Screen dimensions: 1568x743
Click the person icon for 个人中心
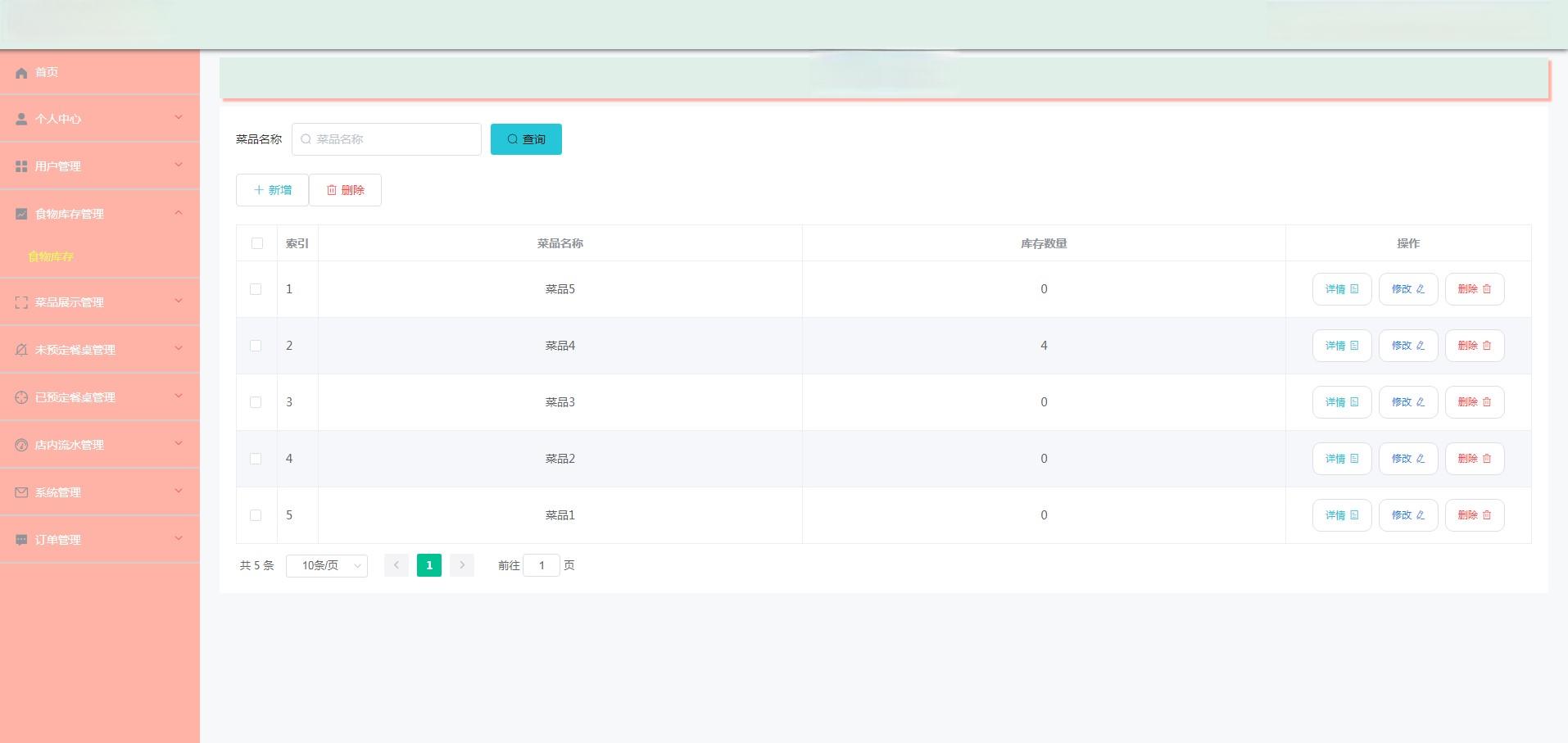(x=21, y=120)
